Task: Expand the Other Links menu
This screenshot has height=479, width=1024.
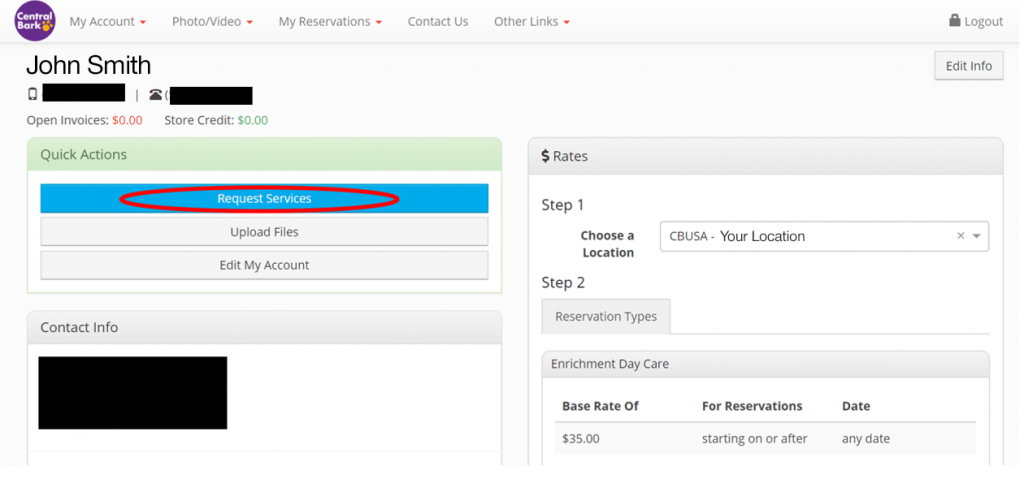Action: click(x=532, y=22)
